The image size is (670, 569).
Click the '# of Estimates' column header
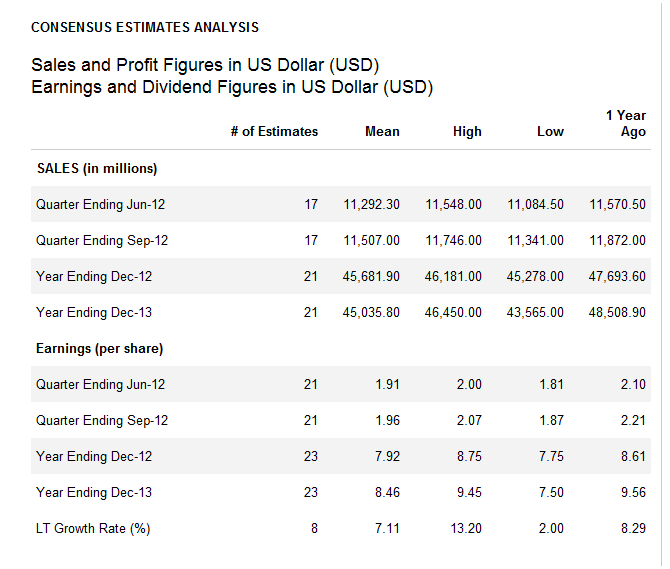click(x=274, y=131)
